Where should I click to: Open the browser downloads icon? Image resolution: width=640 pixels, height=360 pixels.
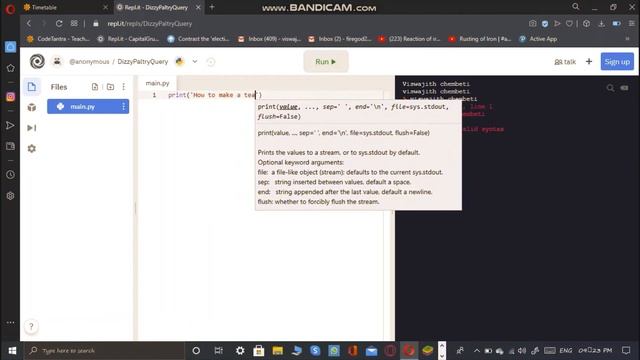601,24
